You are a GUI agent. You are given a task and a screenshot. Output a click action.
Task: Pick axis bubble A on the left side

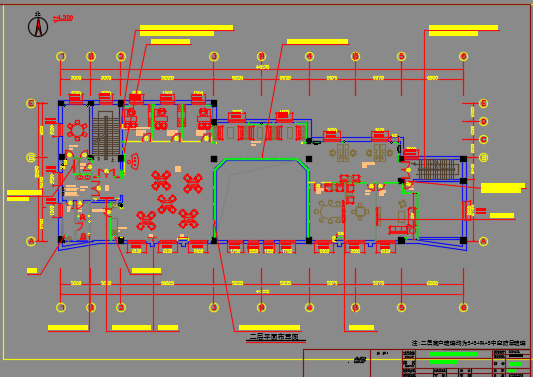31,241
